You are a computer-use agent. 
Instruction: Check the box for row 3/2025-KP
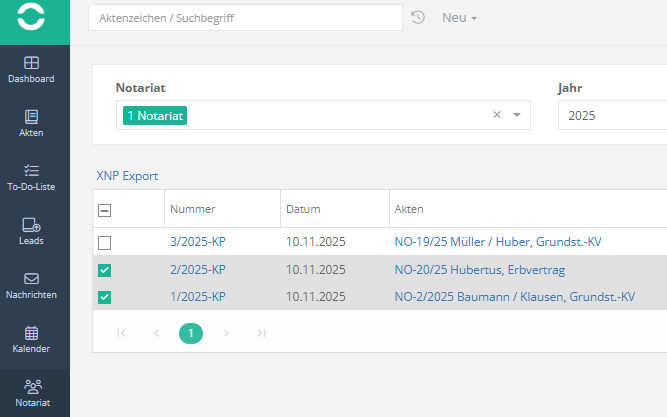point(105,243)
